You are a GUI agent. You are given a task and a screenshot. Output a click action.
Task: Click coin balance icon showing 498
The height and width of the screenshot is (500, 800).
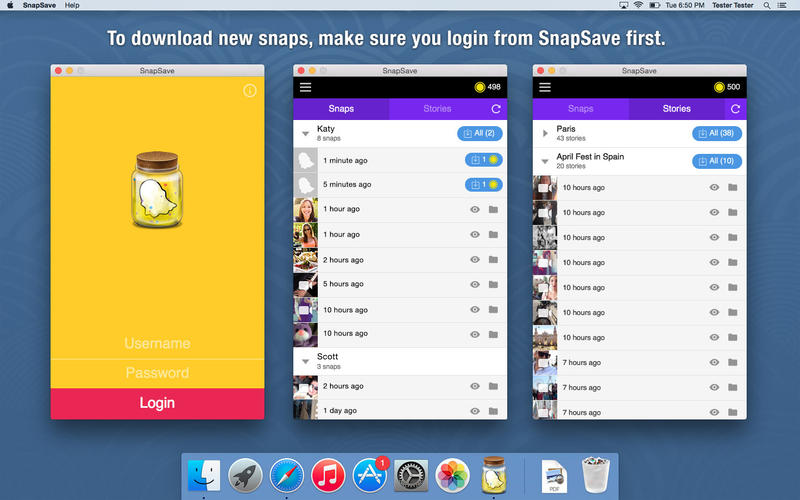[x=480, y=87]
